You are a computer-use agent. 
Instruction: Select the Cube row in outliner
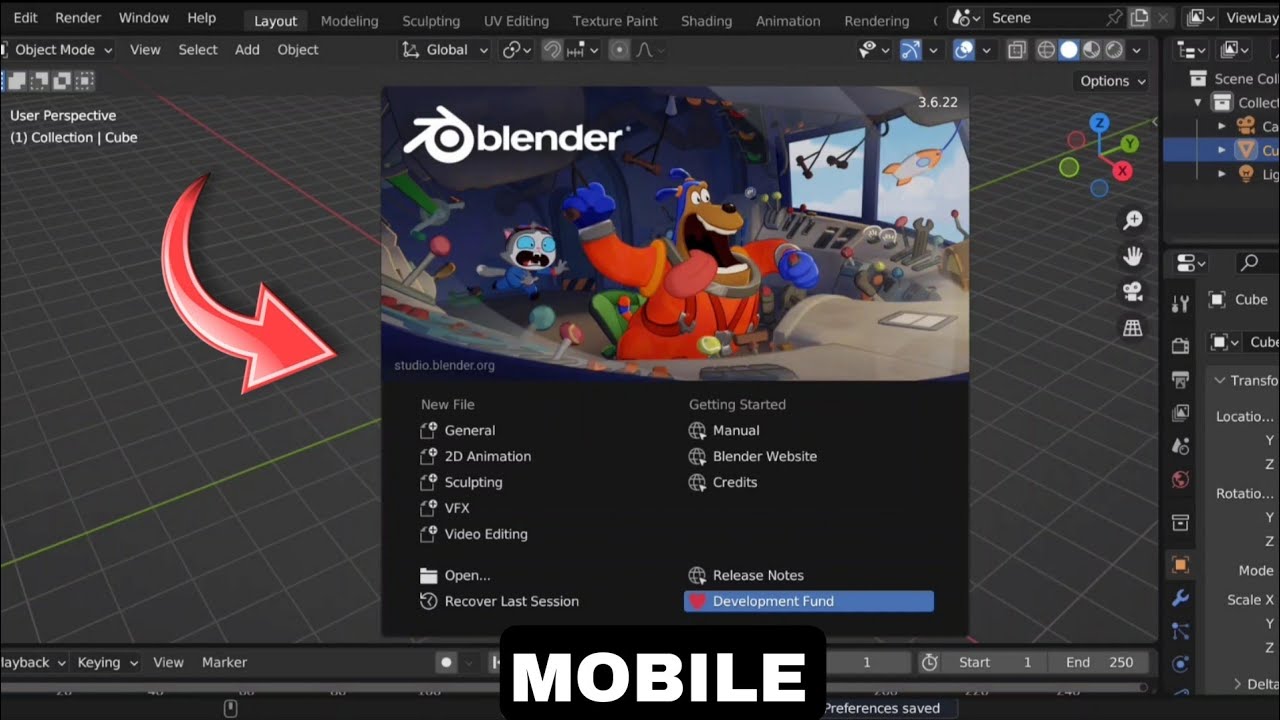pos(1221,150)
